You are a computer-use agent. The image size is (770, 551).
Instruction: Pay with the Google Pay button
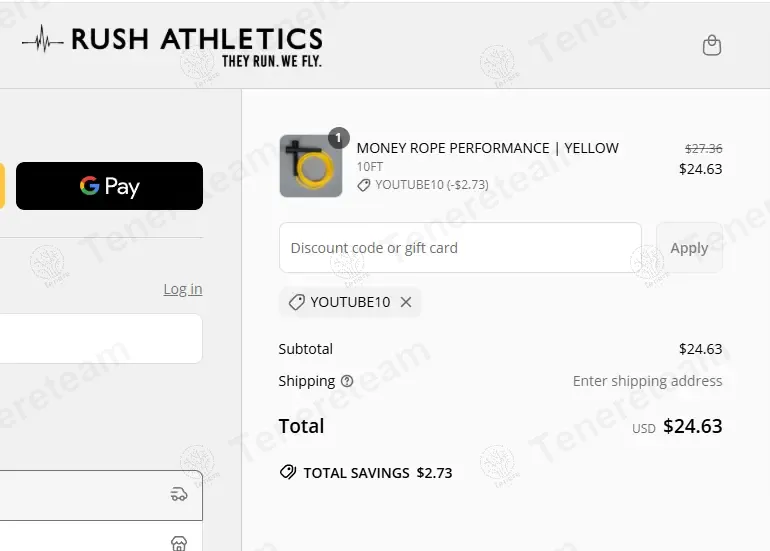[x=109, y=186]
